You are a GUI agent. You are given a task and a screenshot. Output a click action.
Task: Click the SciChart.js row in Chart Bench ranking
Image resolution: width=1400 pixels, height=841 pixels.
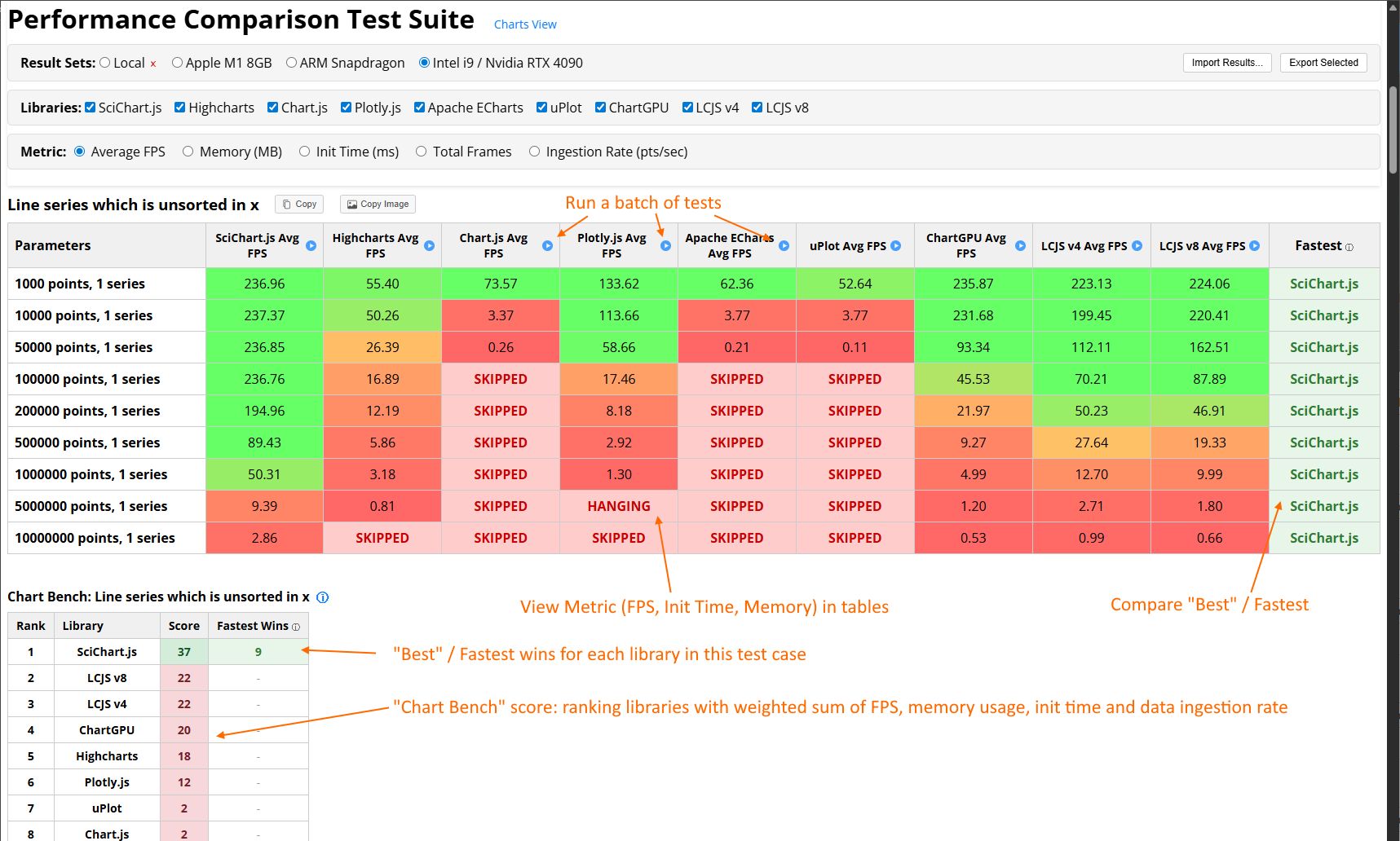coord(158,652)
